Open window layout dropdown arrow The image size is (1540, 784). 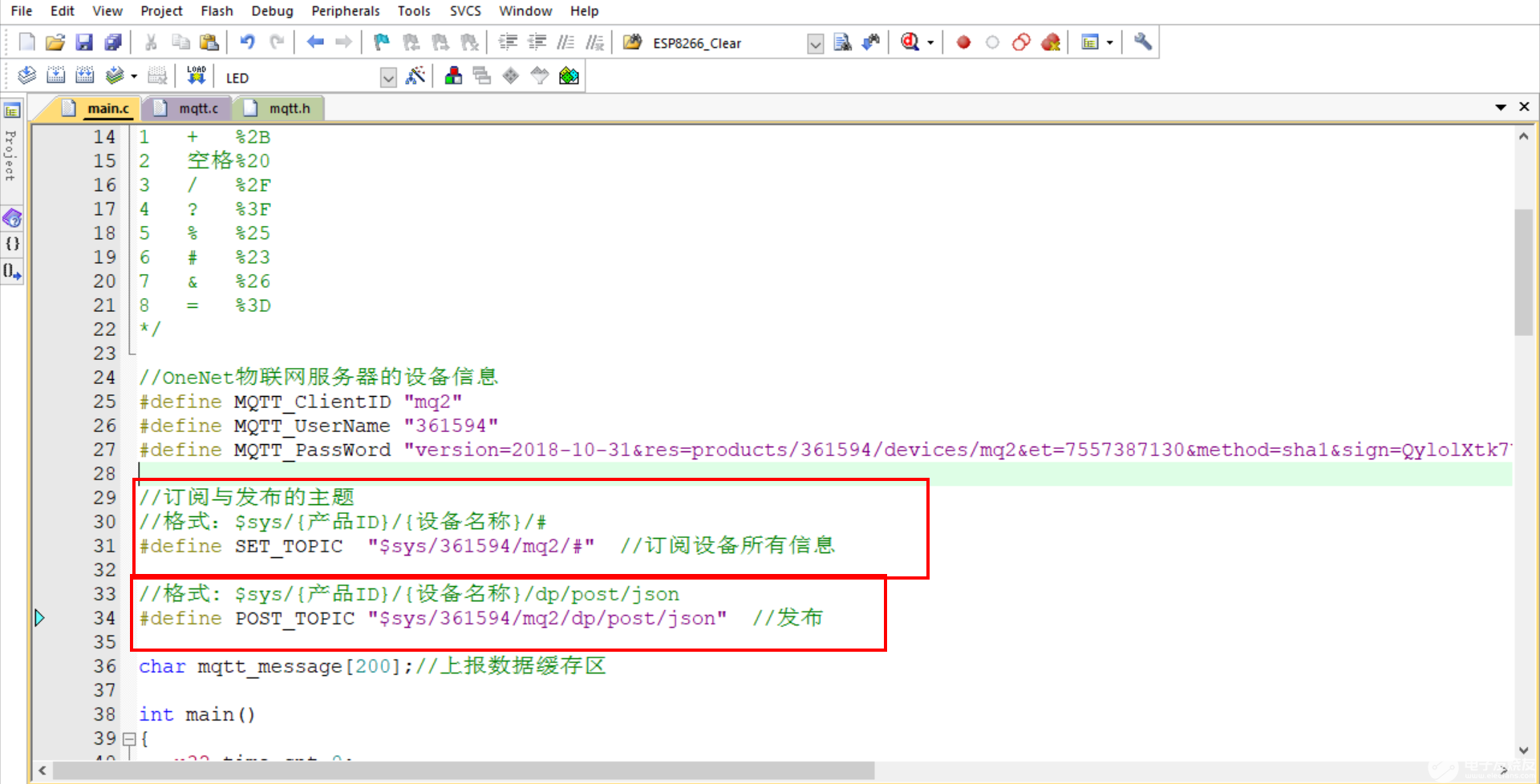tap(1110, 42)
